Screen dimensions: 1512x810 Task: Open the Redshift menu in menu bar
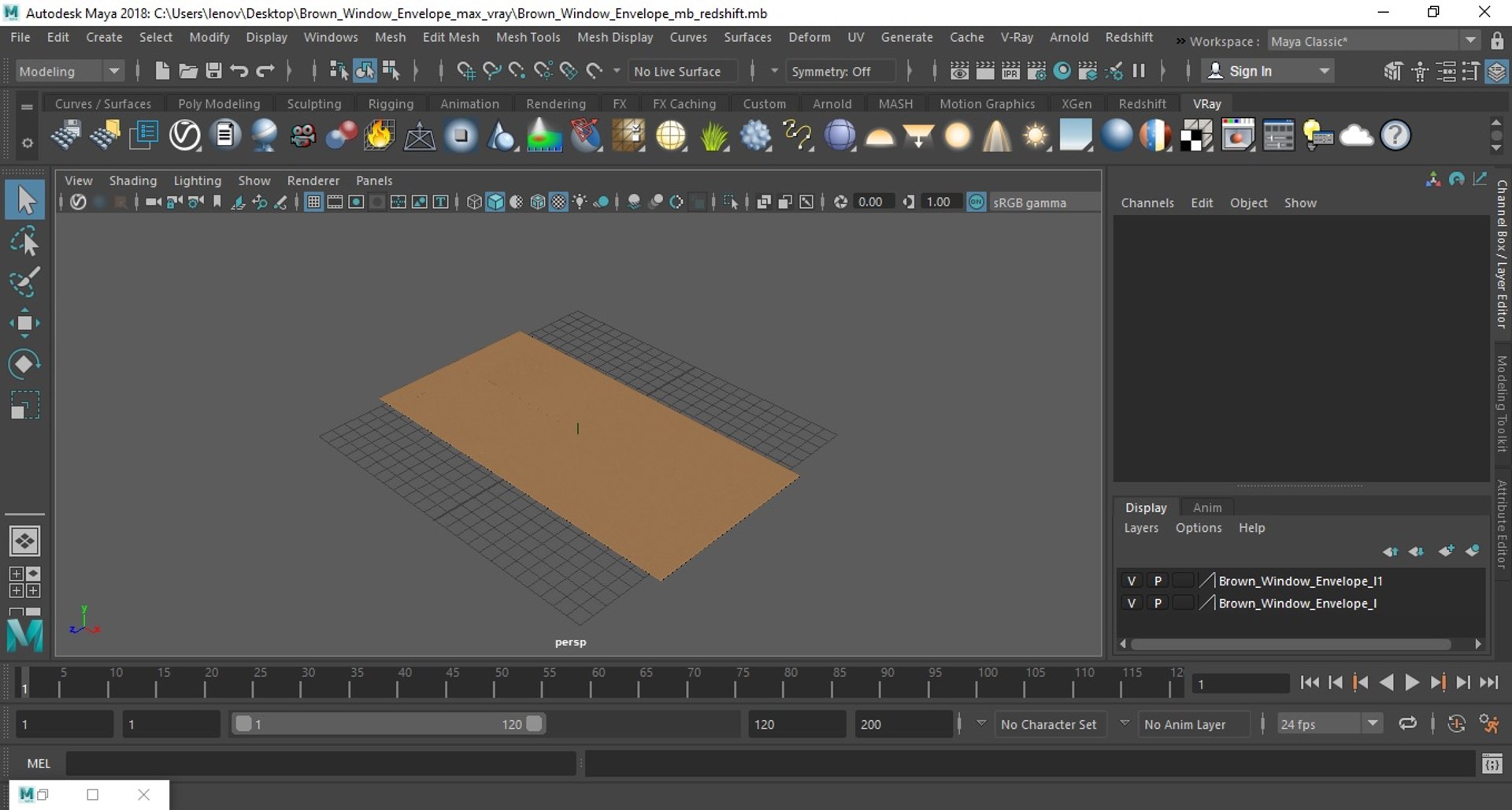1128,37
